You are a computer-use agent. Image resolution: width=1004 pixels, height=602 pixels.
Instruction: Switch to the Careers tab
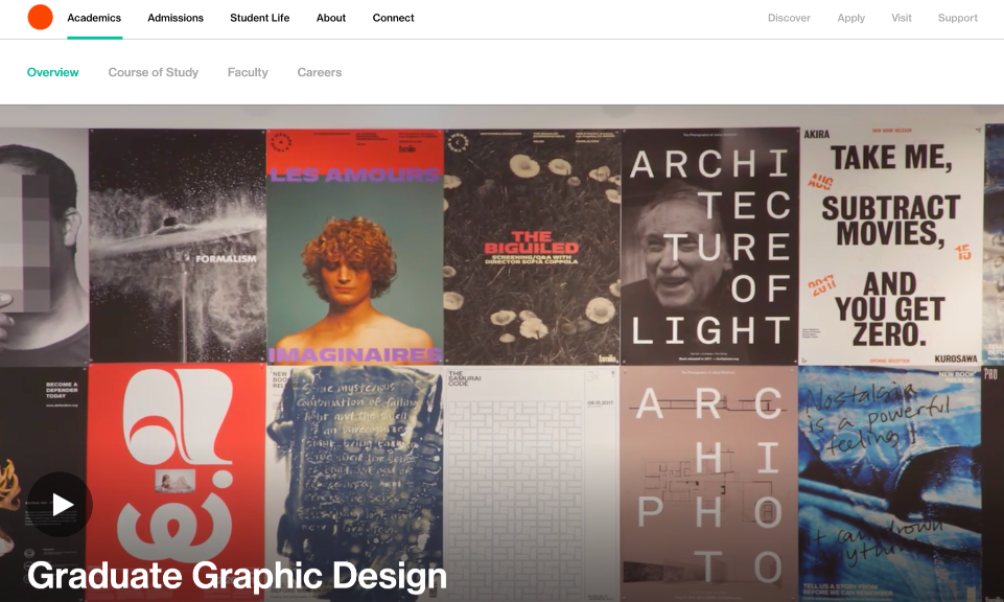[319, 72]
